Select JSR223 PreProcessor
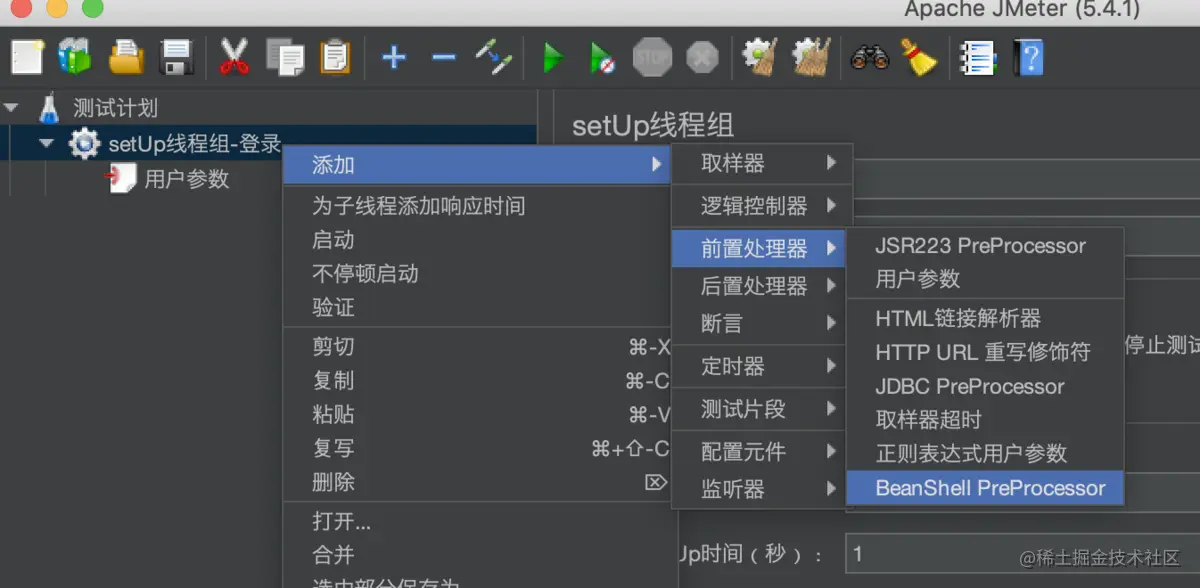Screen dimensions: 1200x588 985,246
